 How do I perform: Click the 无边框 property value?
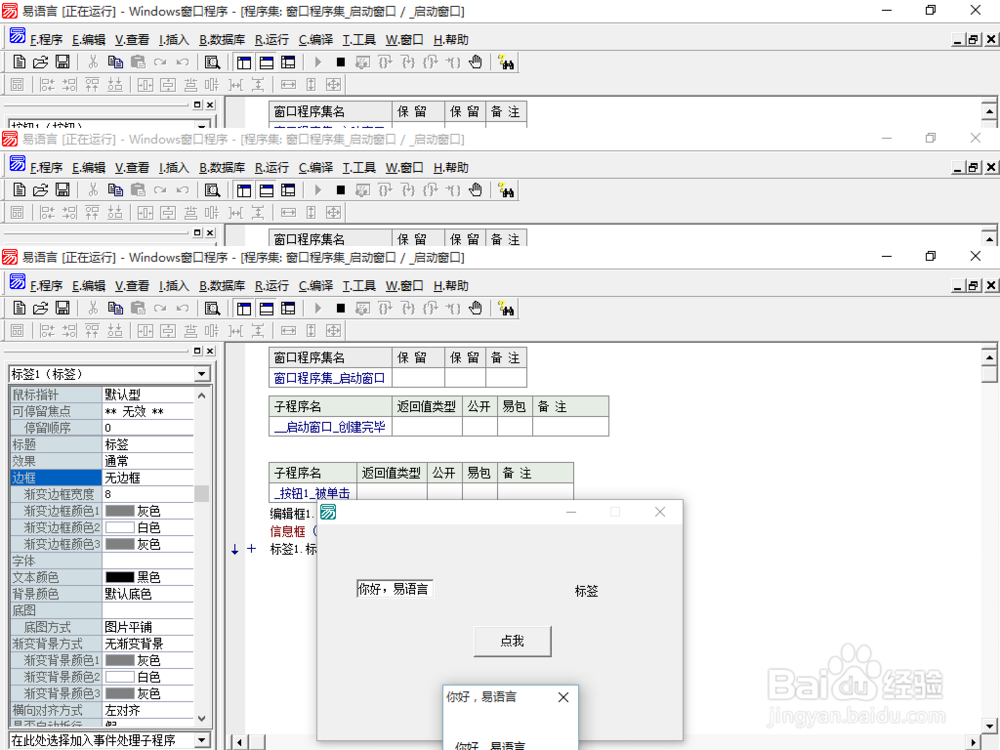coord(122,478)
